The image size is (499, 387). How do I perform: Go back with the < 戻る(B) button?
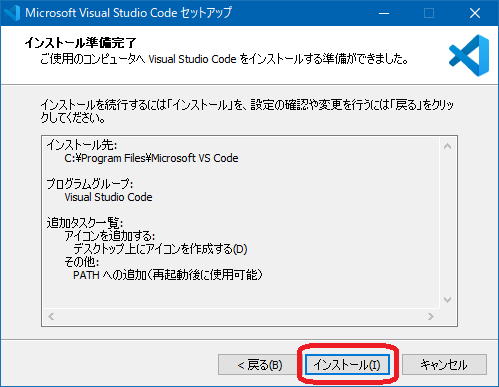[x=260, y=365]
